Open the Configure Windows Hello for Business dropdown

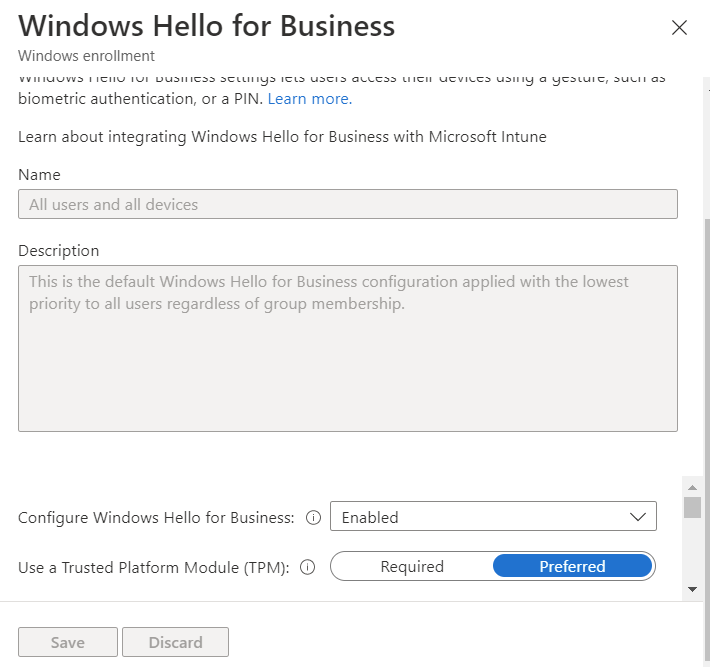pyautogui.click(x=493, y=516)
